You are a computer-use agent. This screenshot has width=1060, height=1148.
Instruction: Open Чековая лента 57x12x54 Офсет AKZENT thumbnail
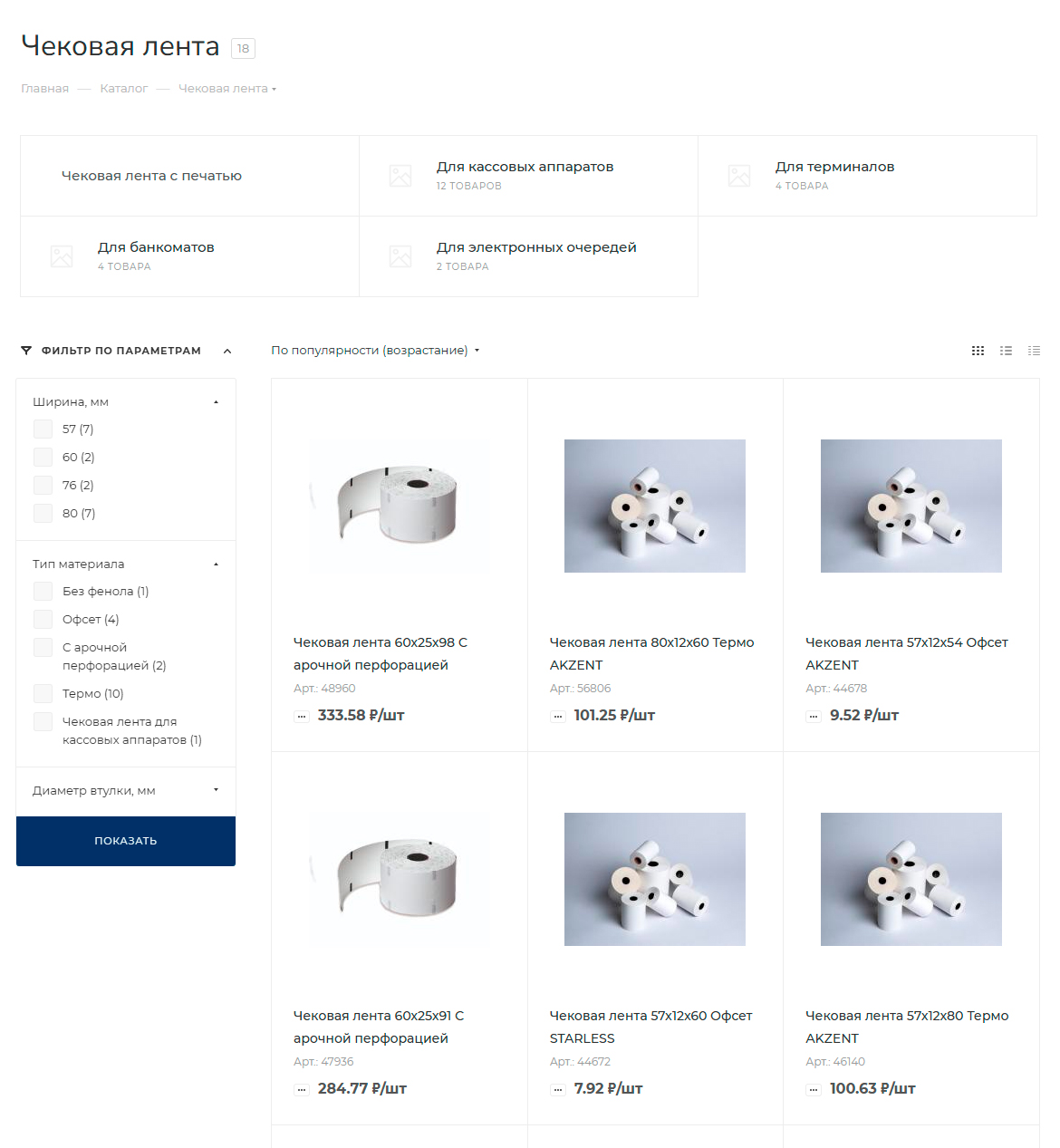coord(911,506)
